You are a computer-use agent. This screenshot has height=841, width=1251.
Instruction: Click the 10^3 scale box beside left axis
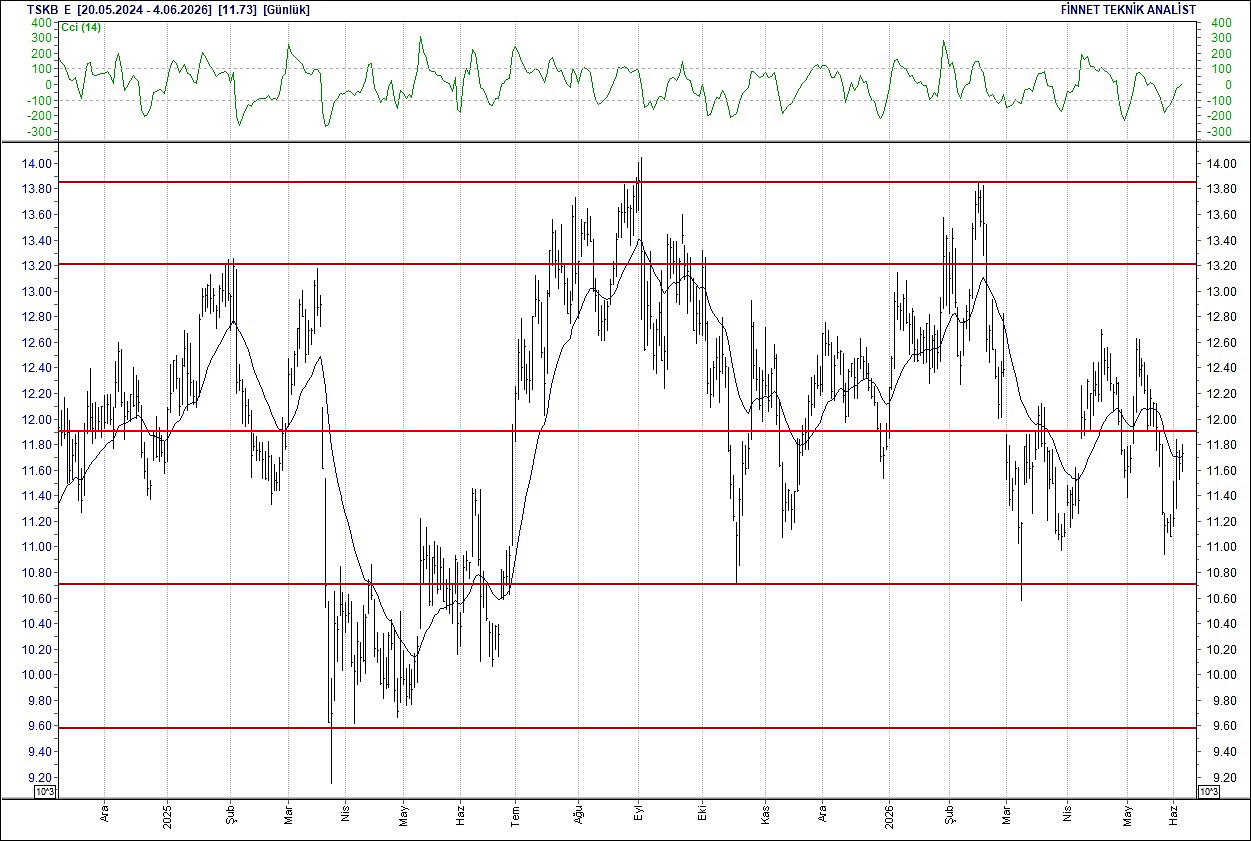45,791
